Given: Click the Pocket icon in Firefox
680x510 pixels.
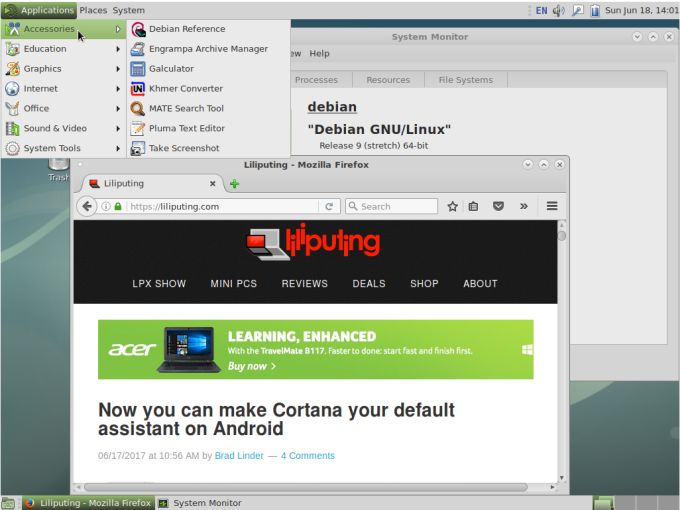Looking at the screenshot, I should (x=498, y=206).
